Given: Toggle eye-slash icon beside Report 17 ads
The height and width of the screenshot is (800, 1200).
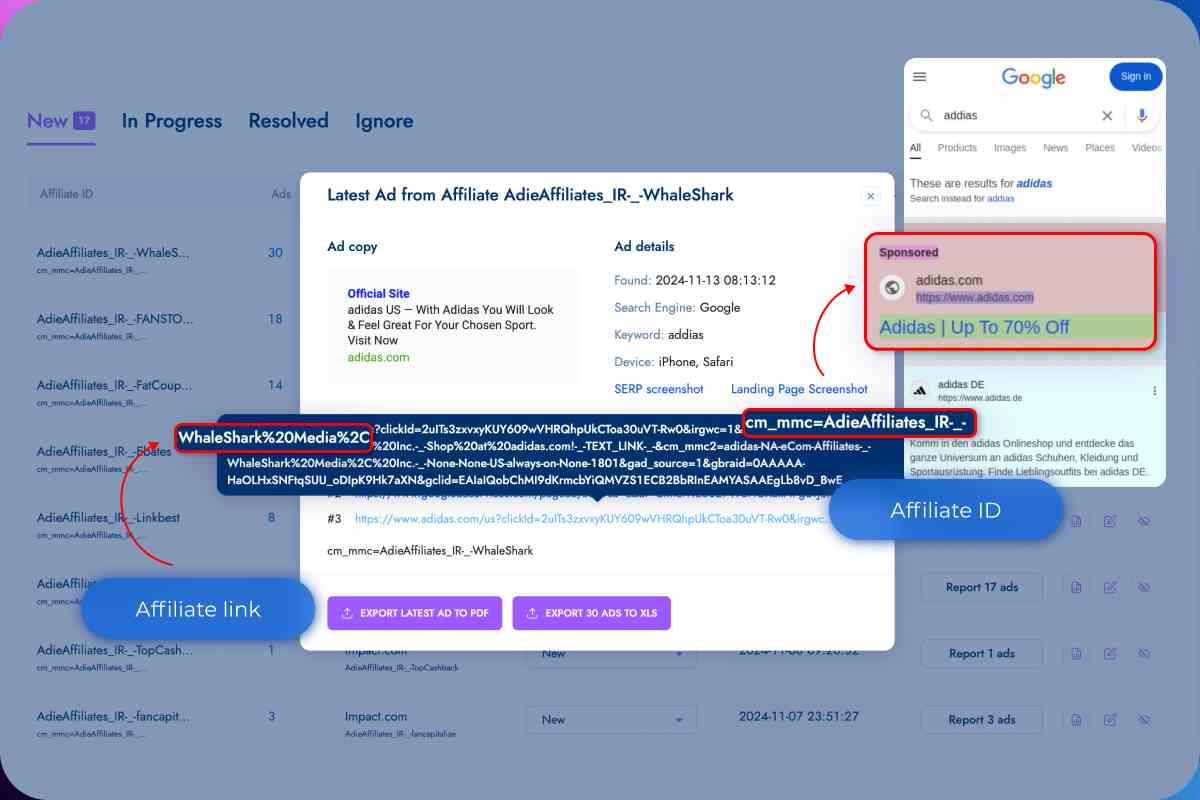Looking at the screenshot, I should click(x=1144, y=587).
